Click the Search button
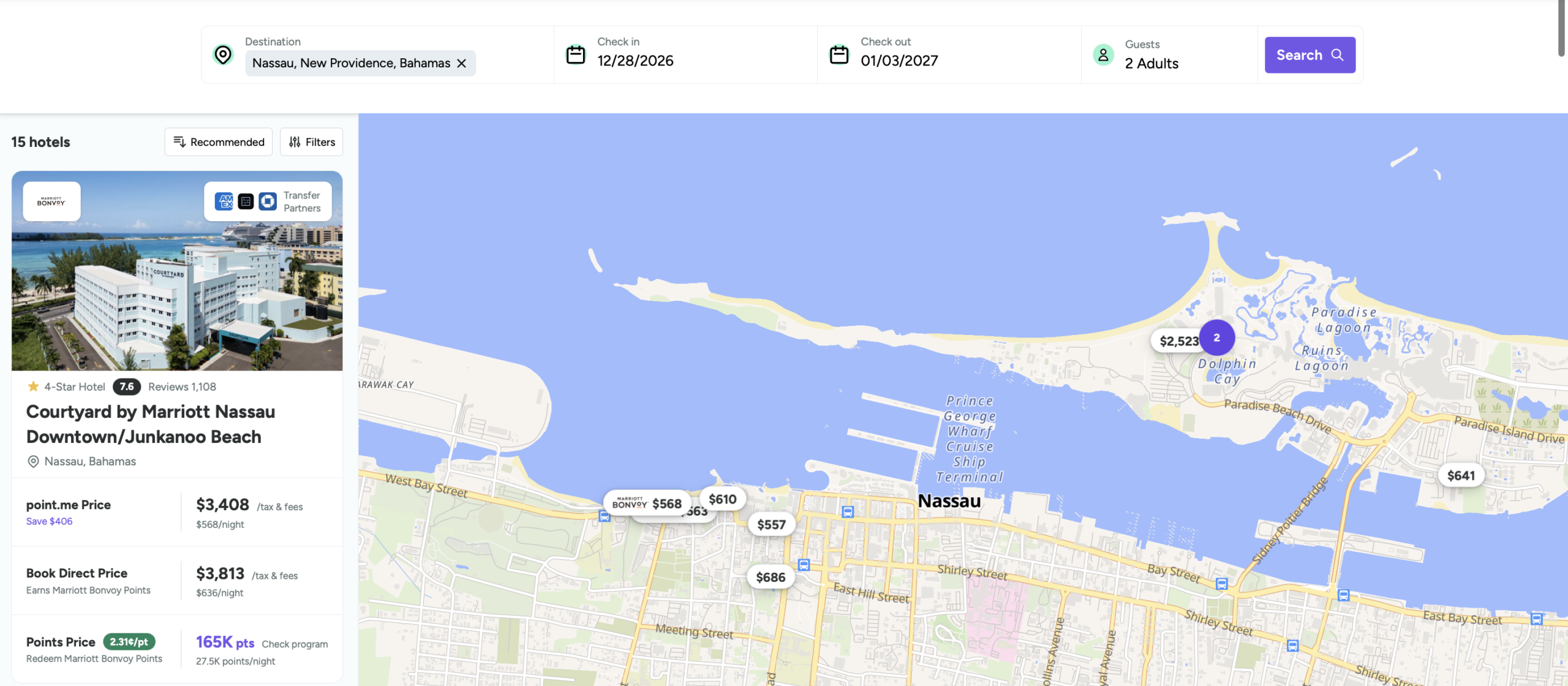1568x686 pixels. (1310, 55)
